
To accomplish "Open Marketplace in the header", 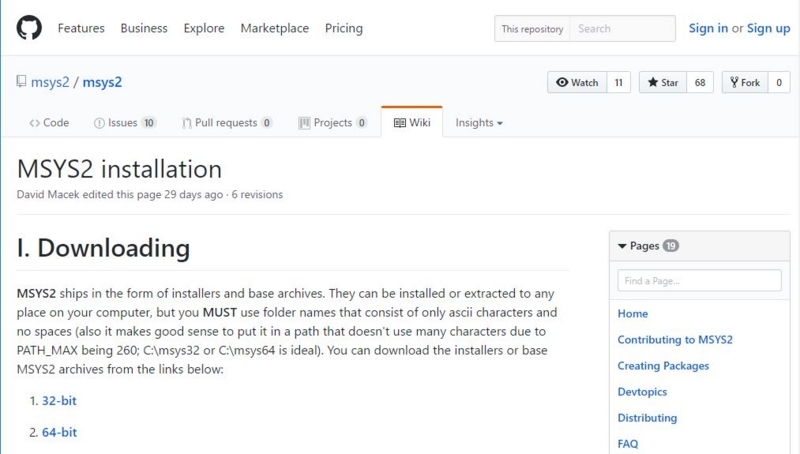I will click(274, 28).
